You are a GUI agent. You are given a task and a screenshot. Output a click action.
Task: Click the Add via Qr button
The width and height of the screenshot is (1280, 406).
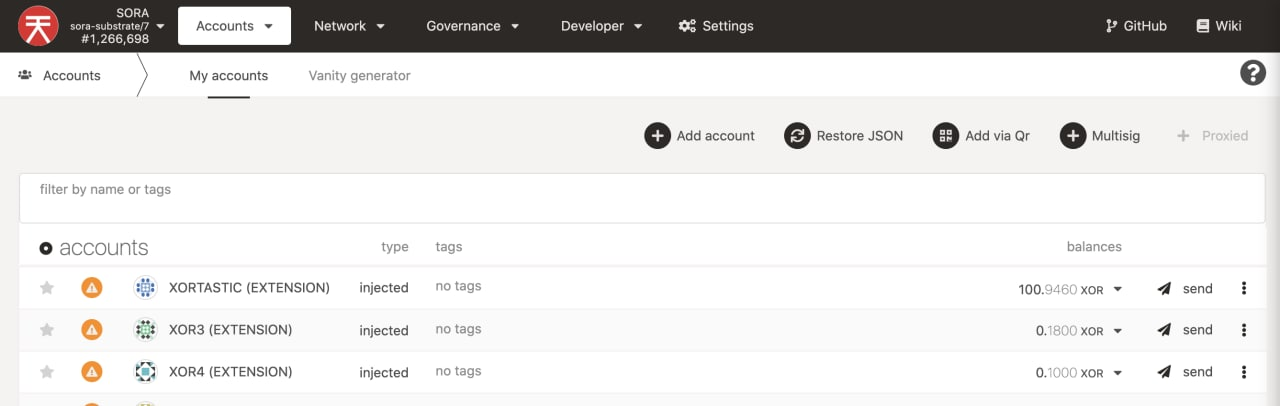tap(981, 136)
